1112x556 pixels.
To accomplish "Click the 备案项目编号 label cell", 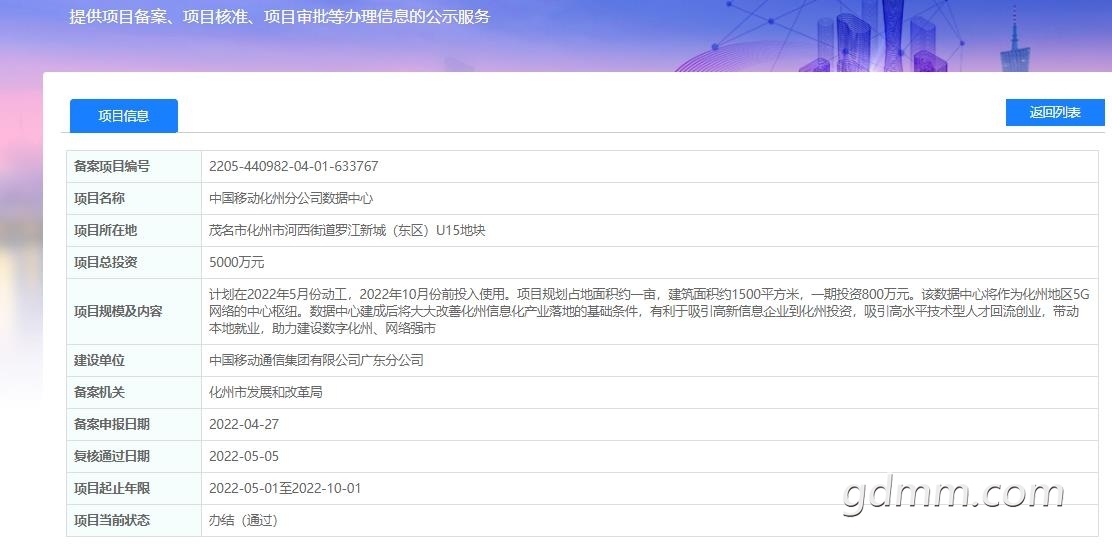I will 134,167.
